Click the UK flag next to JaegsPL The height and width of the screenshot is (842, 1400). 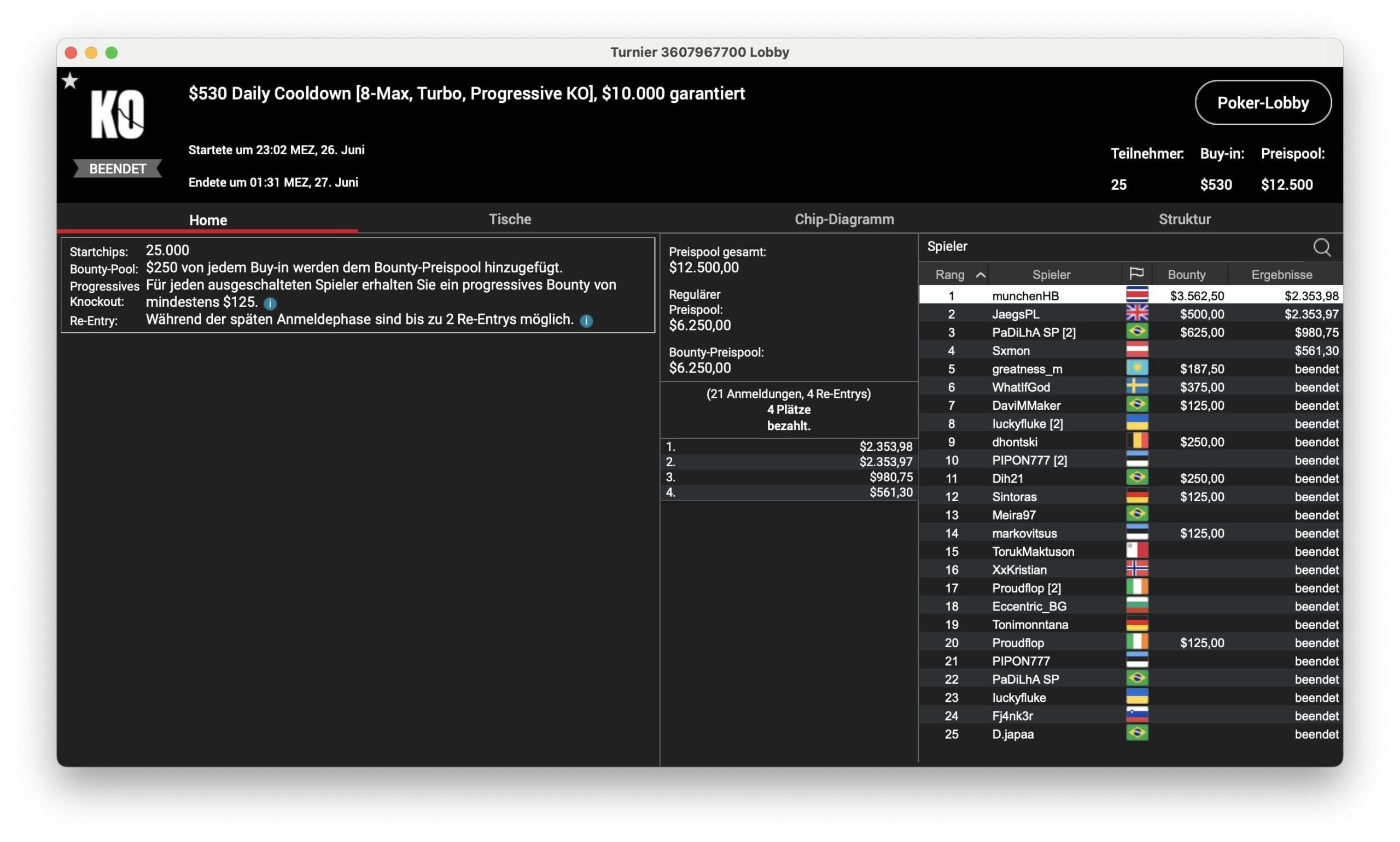(1136, 313)
